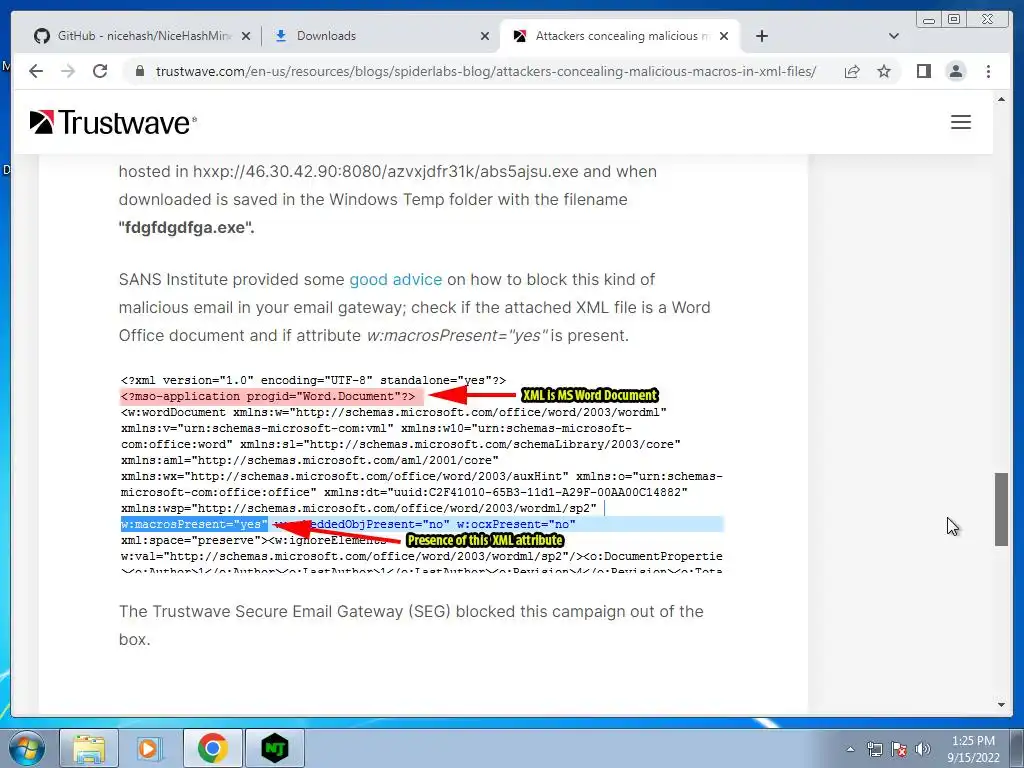Open the Trustwave hamburger menu
The width and height of the screenshot is (1024, 768).
point(961,122)
